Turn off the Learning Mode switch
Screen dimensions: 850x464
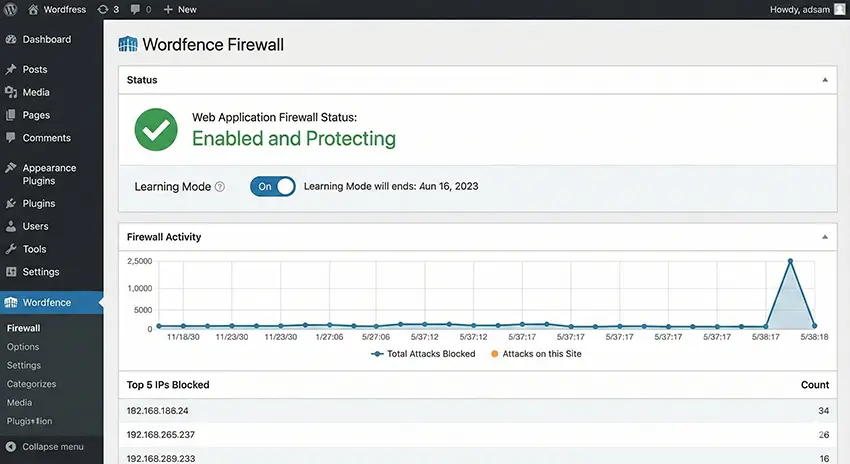273,186
